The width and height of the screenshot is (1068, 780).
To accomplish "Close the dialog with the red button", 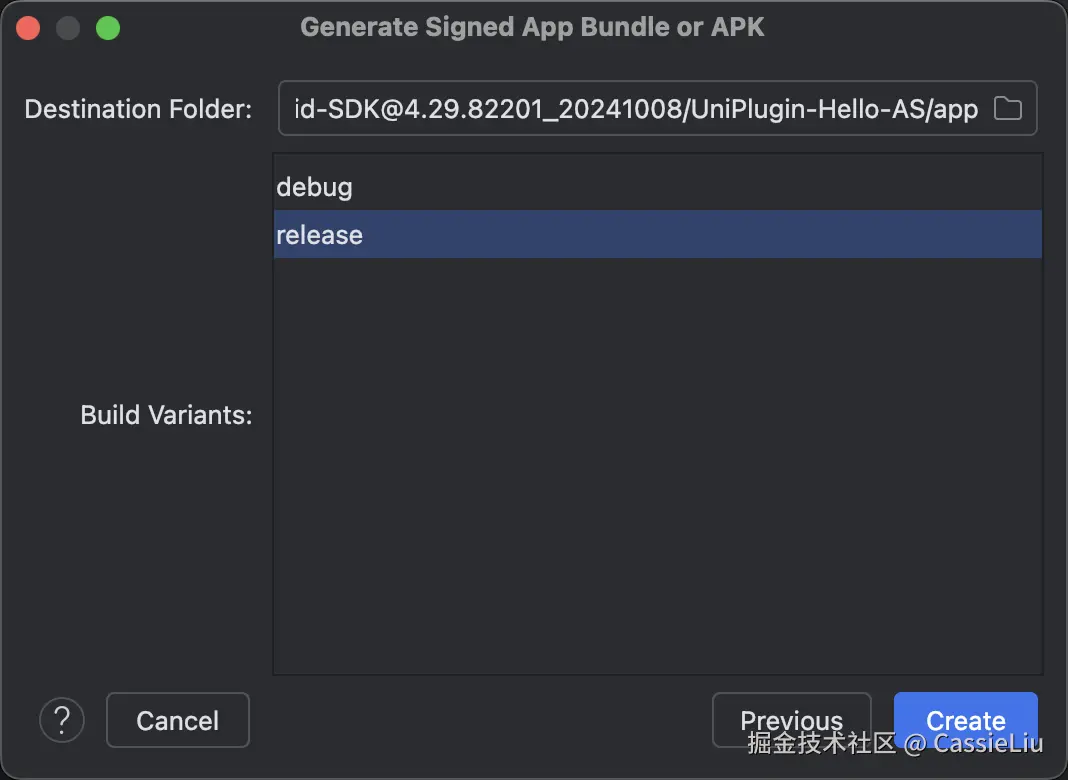I will coord(28,28).
